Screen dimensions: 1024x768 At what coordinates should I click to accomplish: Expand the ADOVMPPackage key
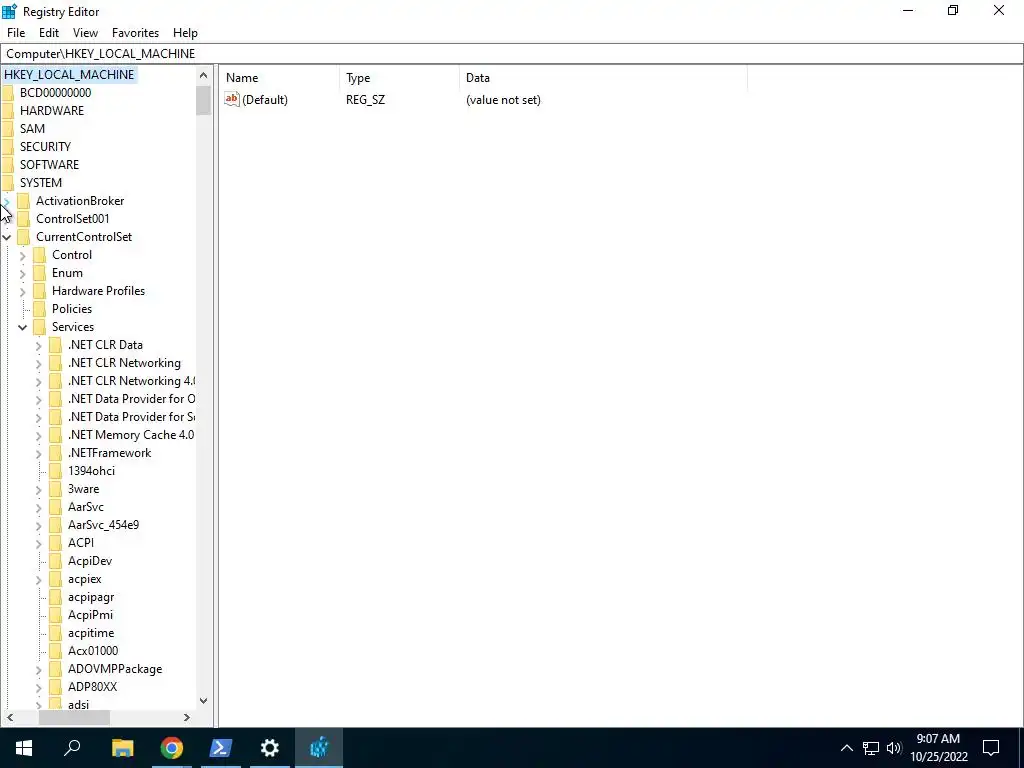click(x=39, y=669)
